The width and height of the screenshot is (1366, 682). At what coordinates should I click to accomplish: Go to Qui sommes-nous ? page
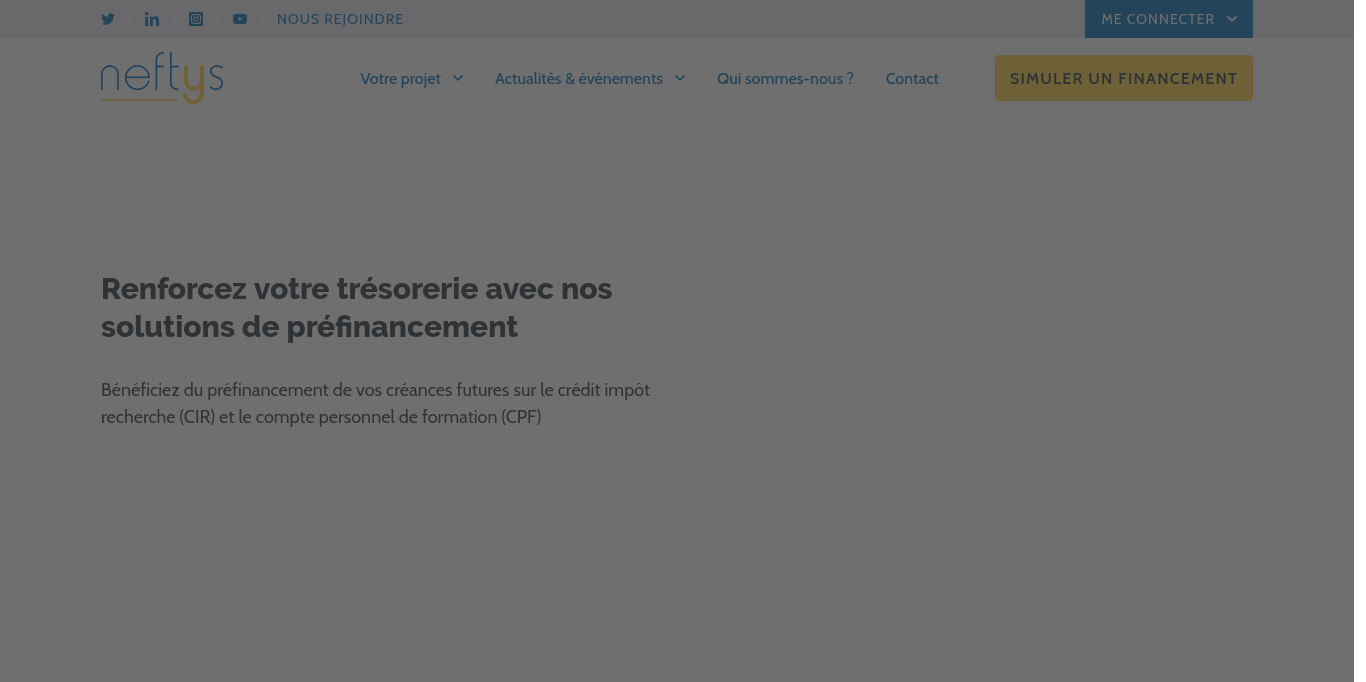(x=785, y=79)
